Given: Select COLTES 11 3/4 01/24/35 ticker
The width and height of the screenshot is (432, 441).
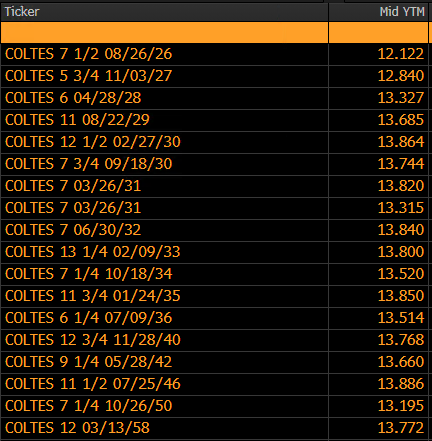Looking at the screenshot, I should pos(93,296).
